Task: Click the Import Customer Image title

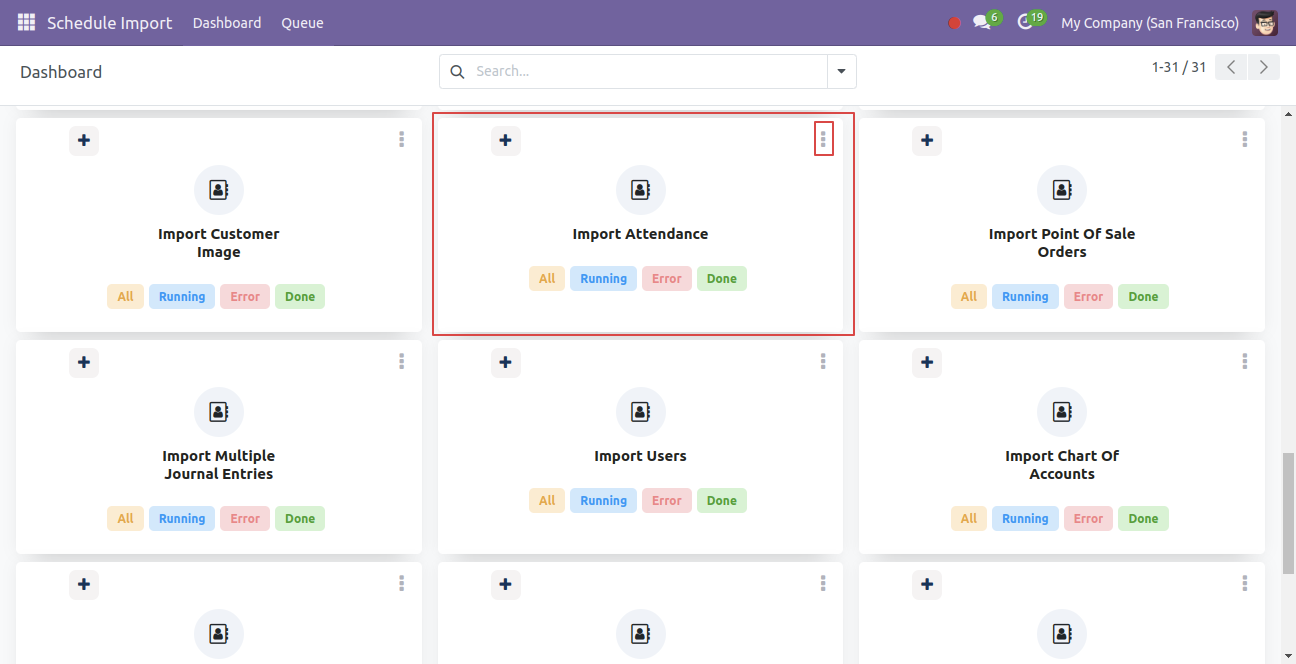Action: click(219, 243)
